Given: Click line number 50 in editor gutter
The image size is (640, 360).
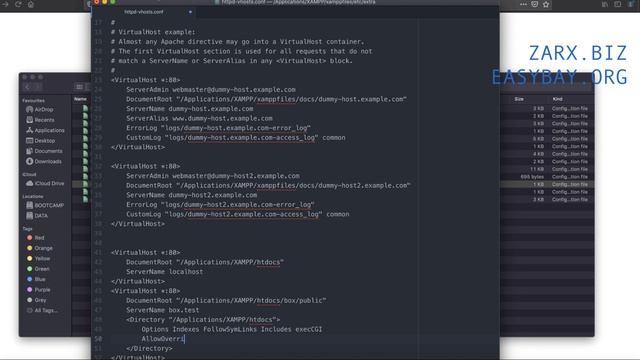Looking at the screenshot, I should click(98, 339).
